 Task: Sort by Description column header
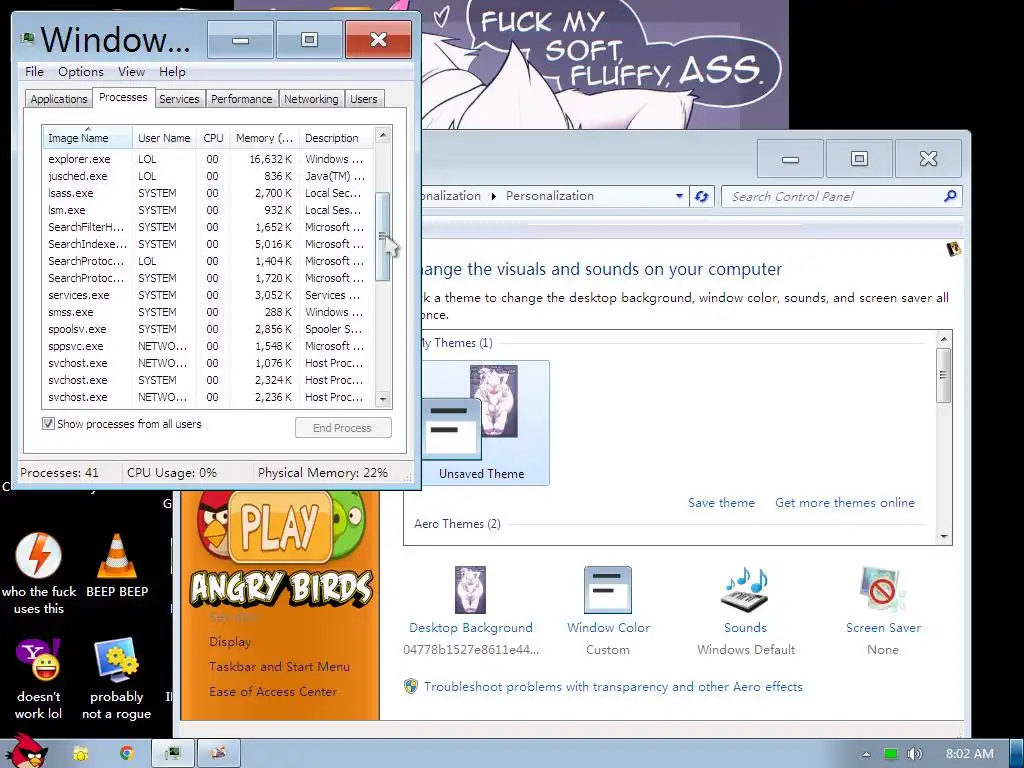pyautogui.click(x=336, y=138)
